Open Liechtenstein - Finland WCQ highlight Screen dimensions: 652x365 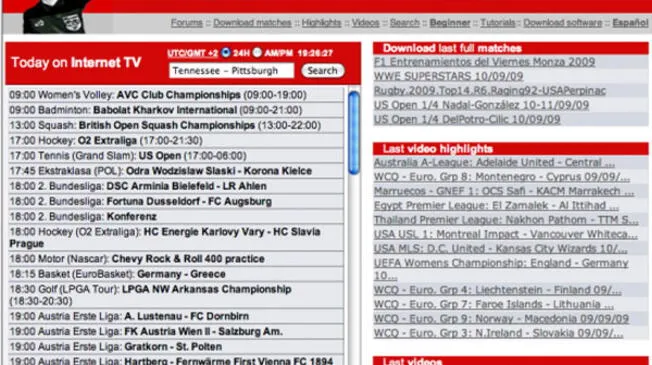[498, 290]
